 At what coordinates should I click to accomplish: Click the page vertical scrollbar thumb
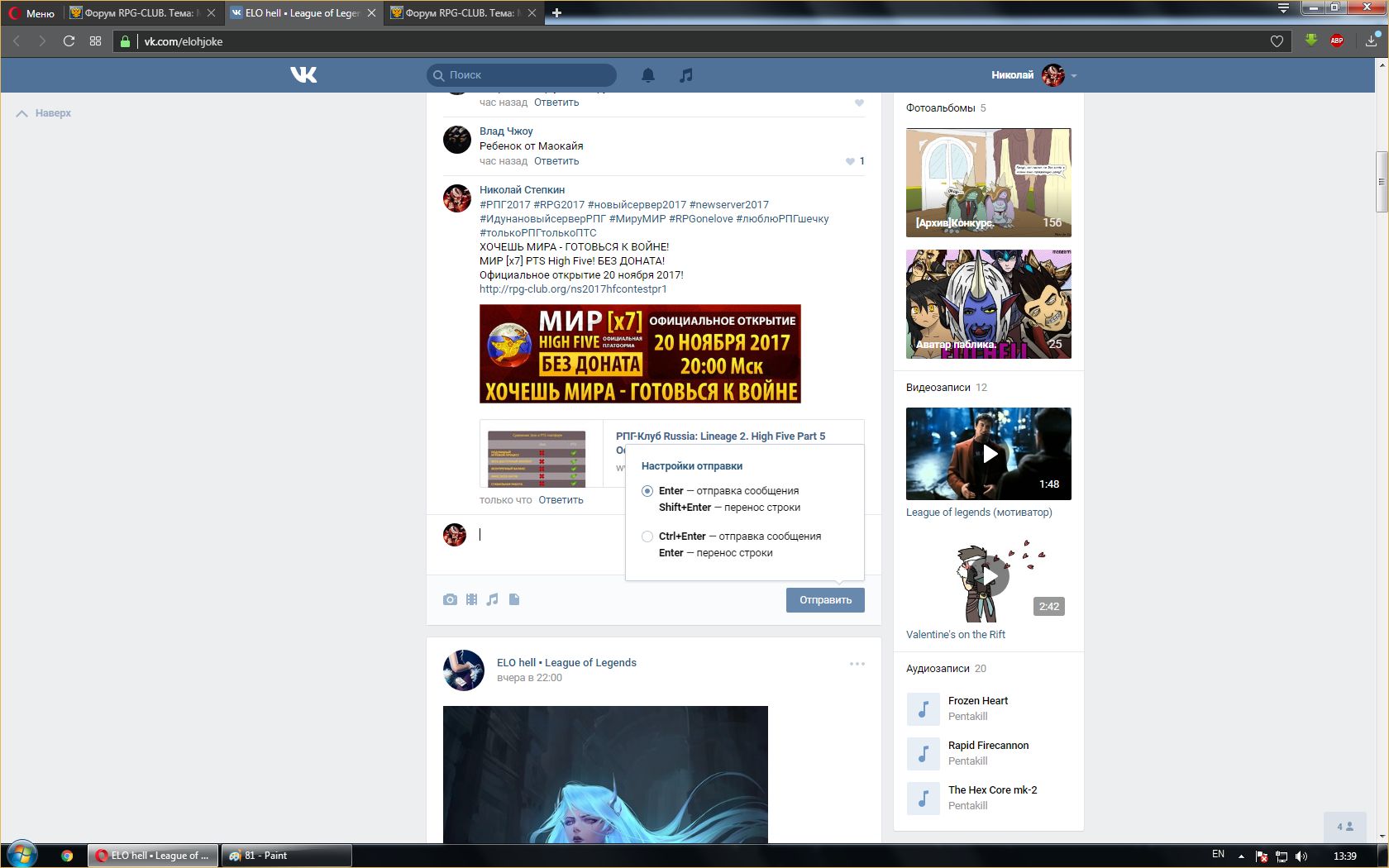pyautogui.click(x=1381, y=182)
